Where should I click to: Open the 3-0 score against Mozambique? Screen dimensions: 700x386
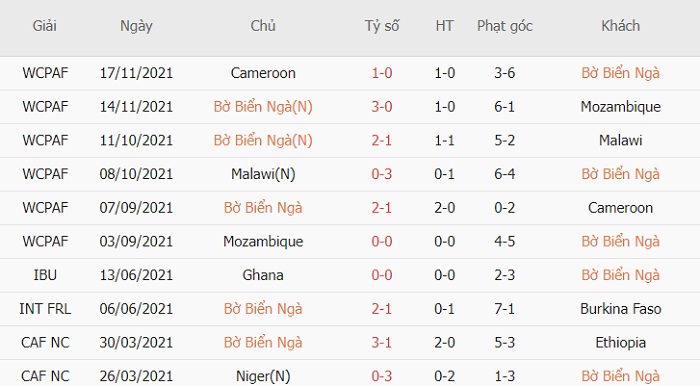pyautogui.click(x=382, y=107)
